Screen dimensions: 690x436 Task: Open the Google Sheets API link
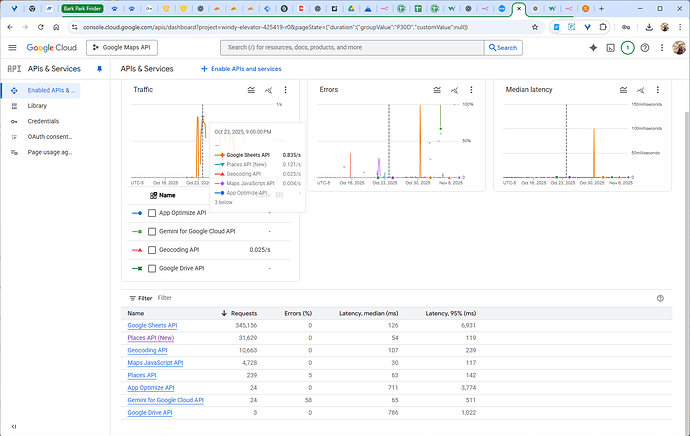coord(152,326)
